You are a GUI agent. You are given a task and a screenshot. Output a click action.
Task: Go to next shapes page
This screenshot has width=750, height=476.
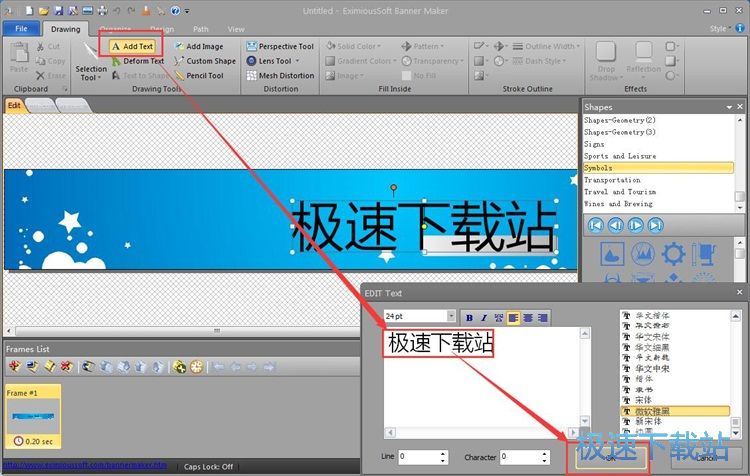point(636,225)
